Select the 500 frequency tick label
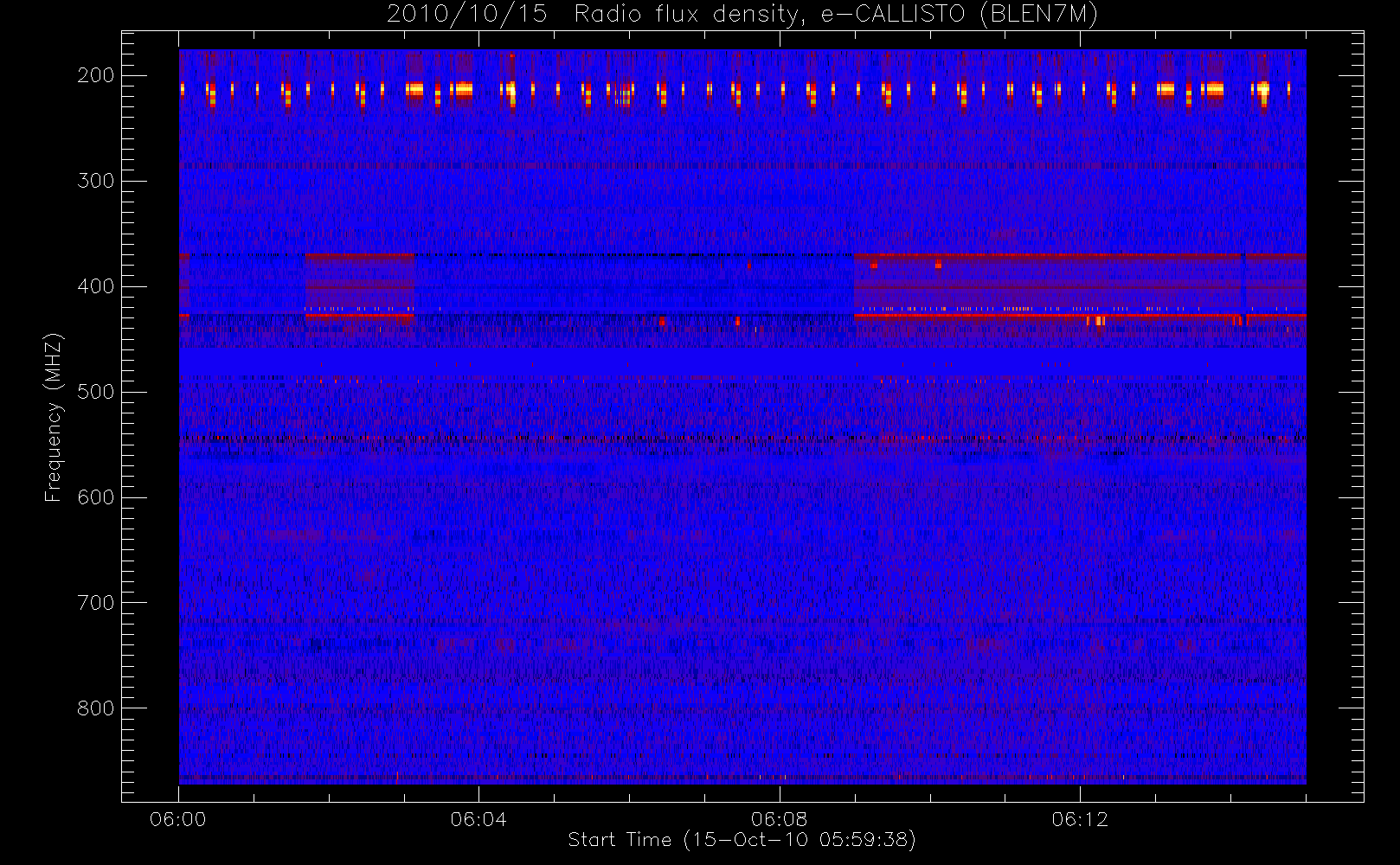Image resolution: width=1400 pixels, height=865 pixels. pos(95,392)
